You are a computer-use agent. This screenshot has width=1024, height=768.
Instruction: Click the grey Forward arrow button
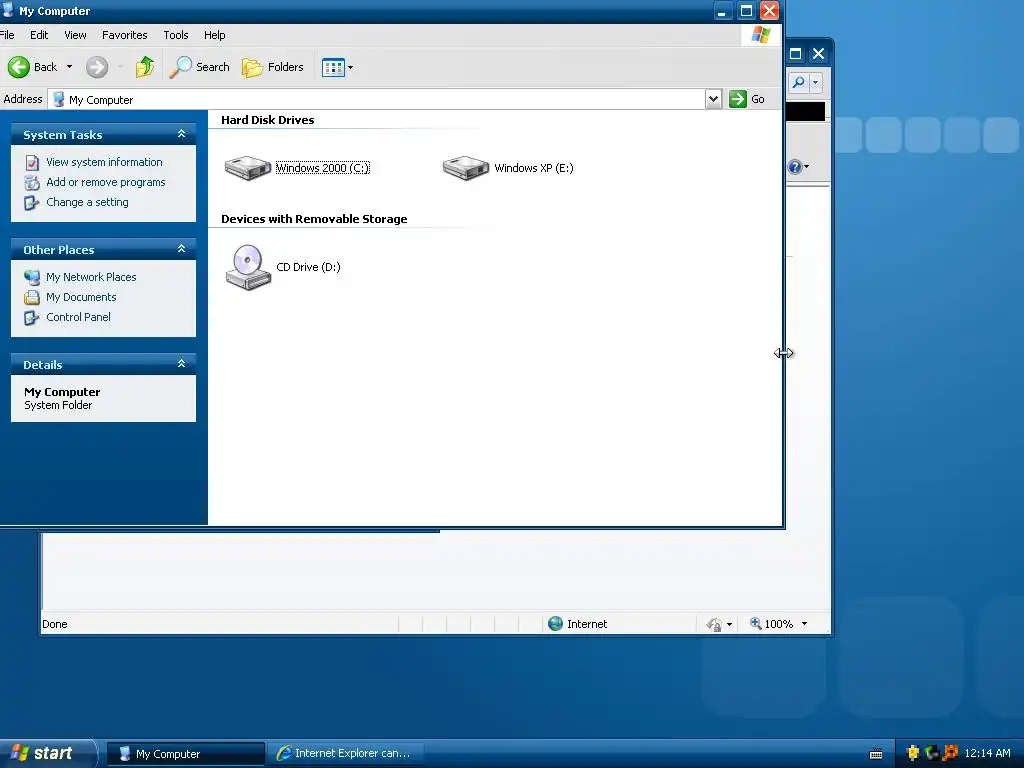[x=97, y=67]
